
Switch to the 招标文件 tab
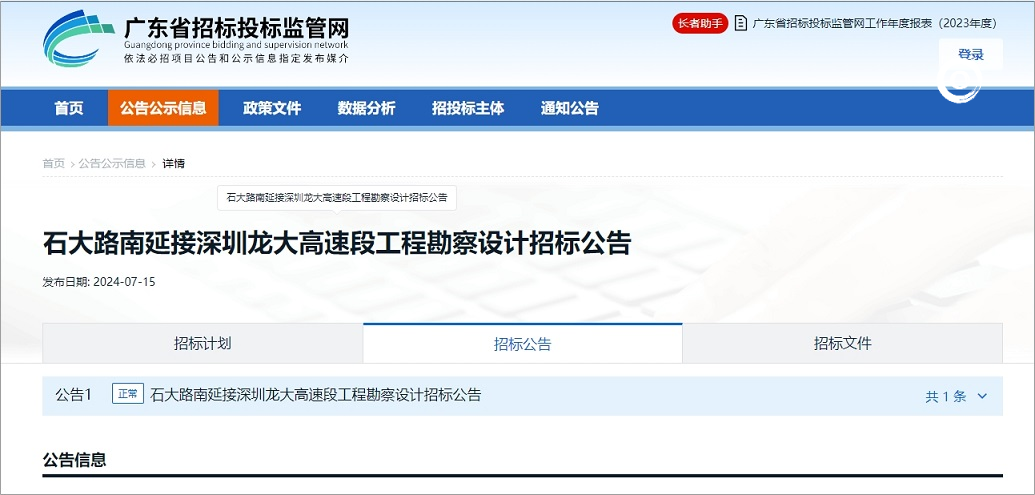[x=842, y=343]
